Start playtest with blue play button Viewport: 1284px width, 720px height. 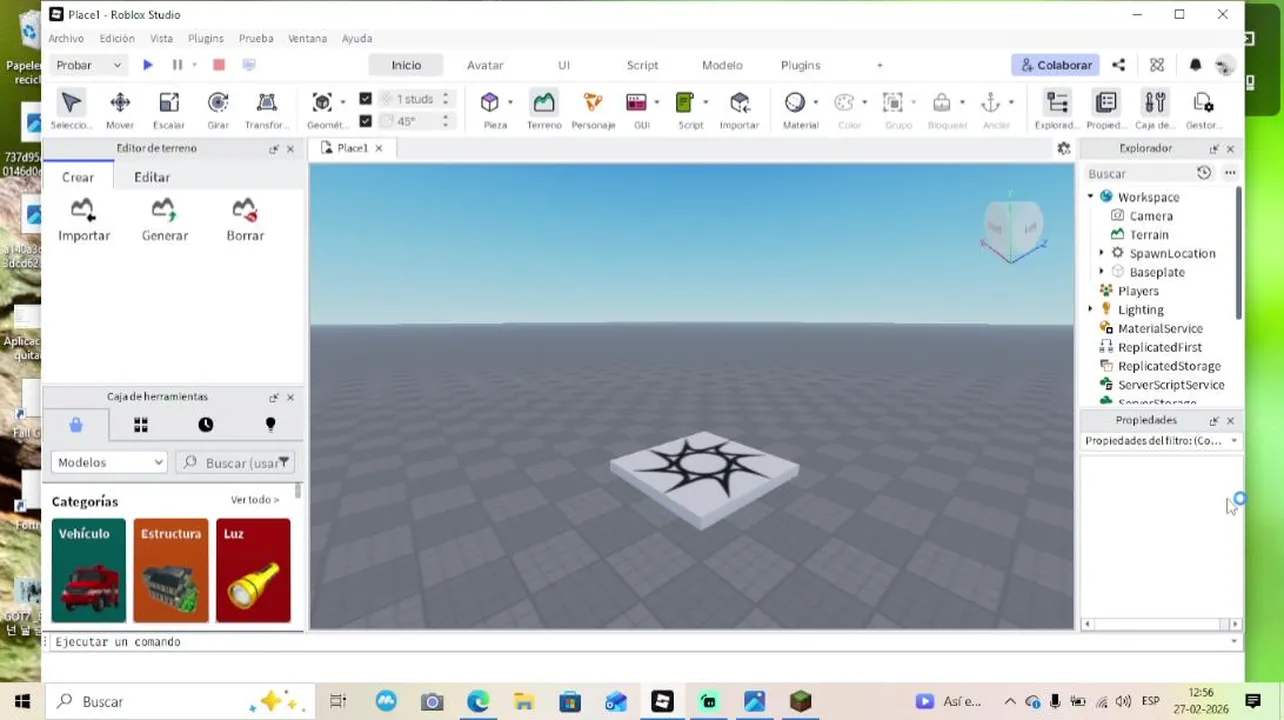coord(148,65)
